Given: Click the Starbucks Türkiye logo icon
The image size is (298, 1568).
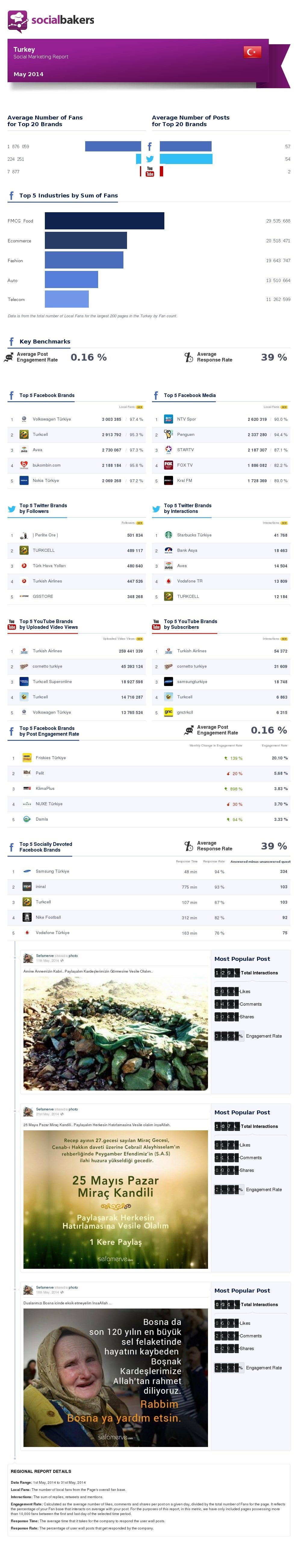Looking at the screenshot, I should click(169, 535).
